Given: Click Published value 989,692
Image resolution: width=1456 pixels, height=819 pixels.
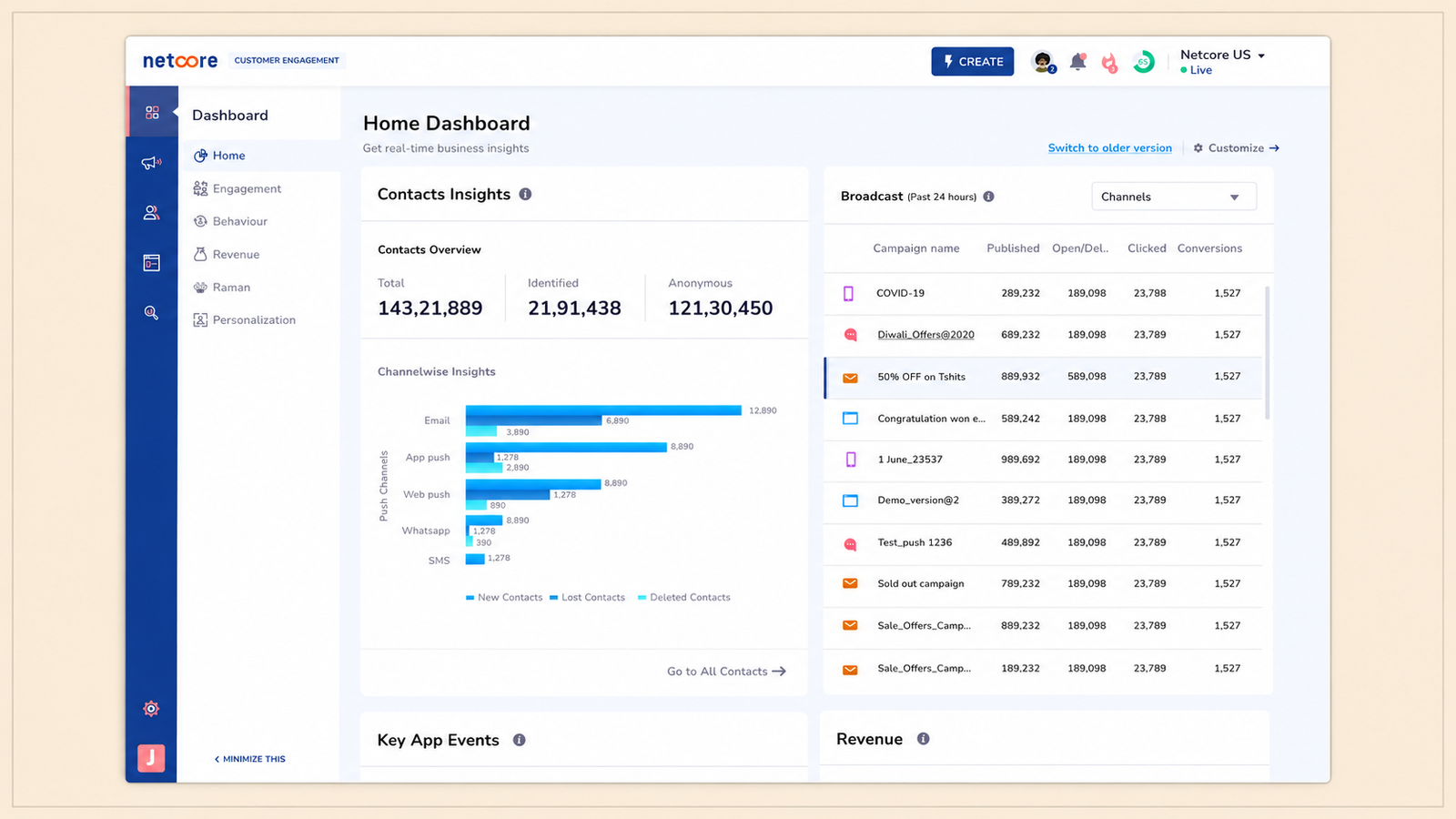Looking at the screenshot, I should [1020, 460].
